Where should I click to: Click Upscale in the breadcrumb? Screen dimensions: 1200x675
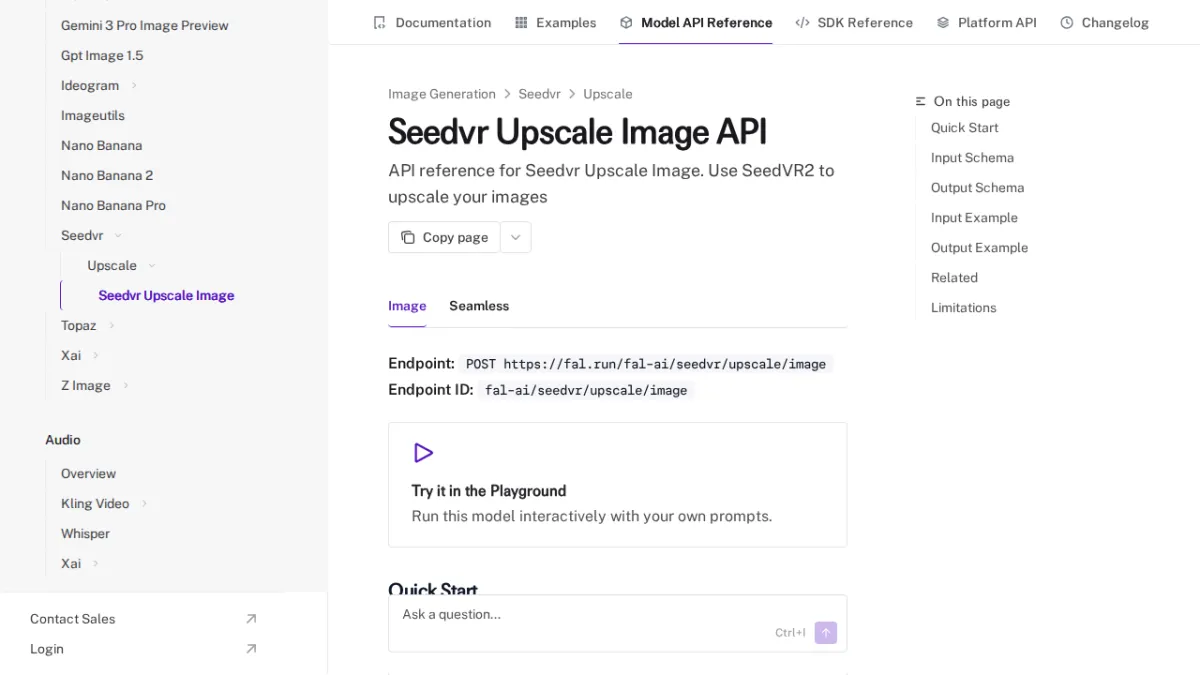pos(608,94)
